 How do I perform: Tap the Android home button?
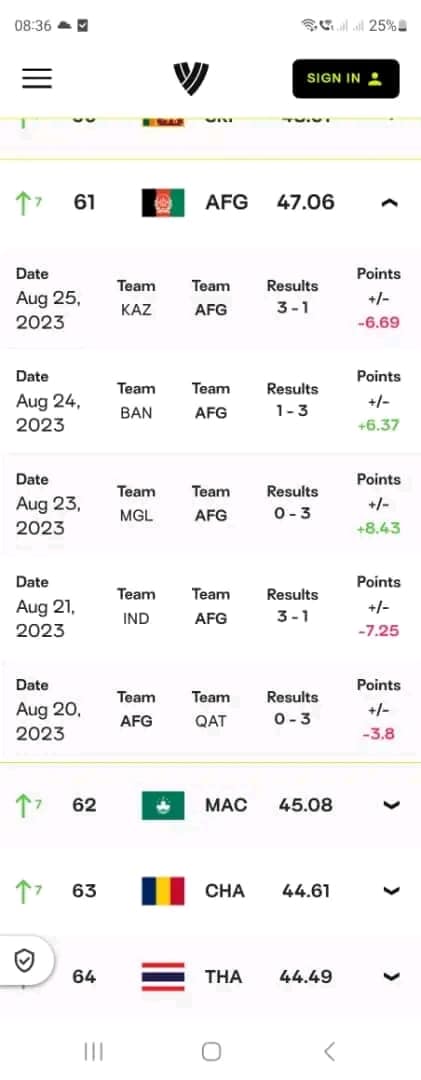tap(211, 1051)
